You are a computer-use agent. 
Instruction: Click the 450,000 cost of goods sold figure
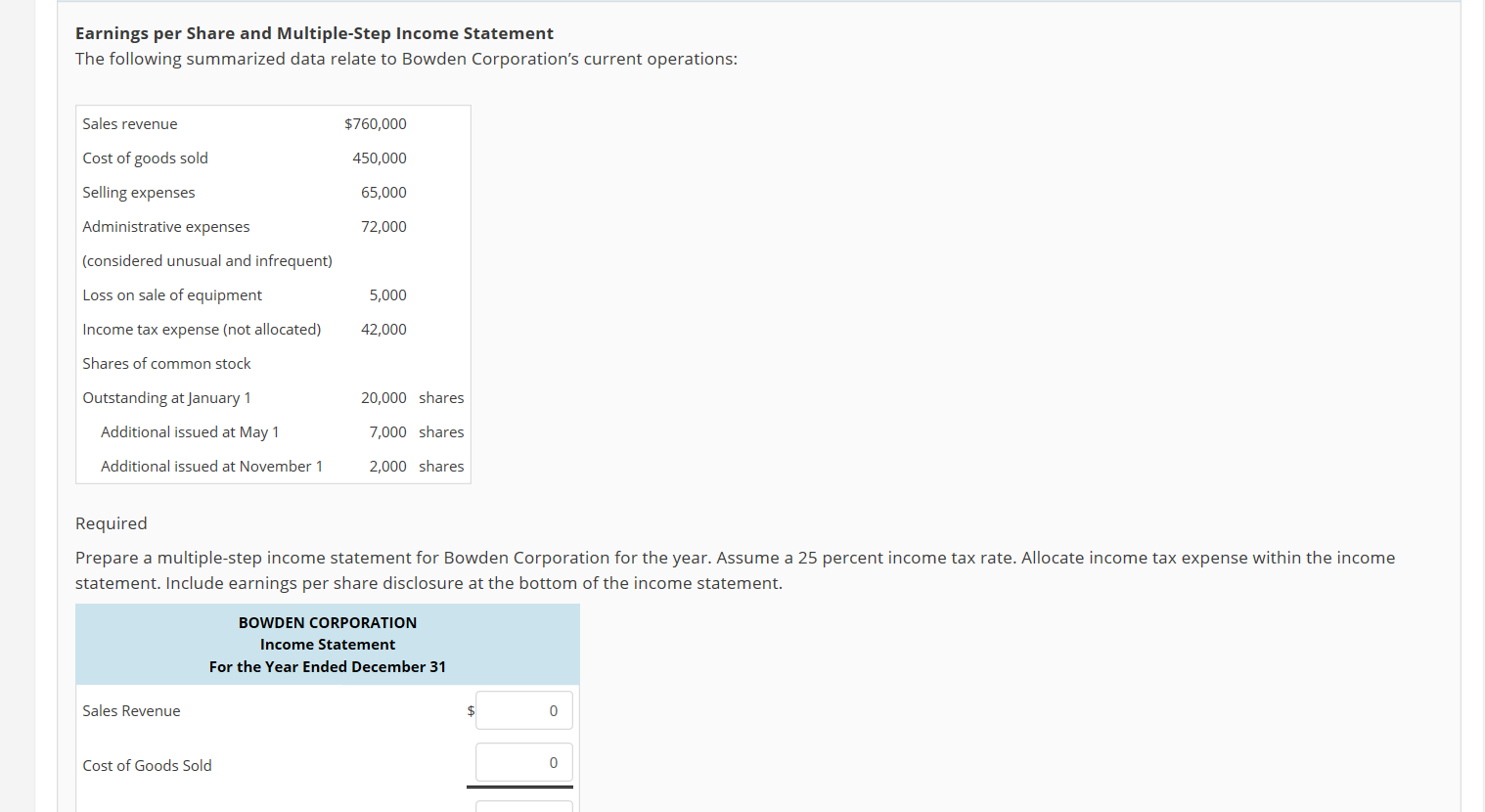(383, 158)
